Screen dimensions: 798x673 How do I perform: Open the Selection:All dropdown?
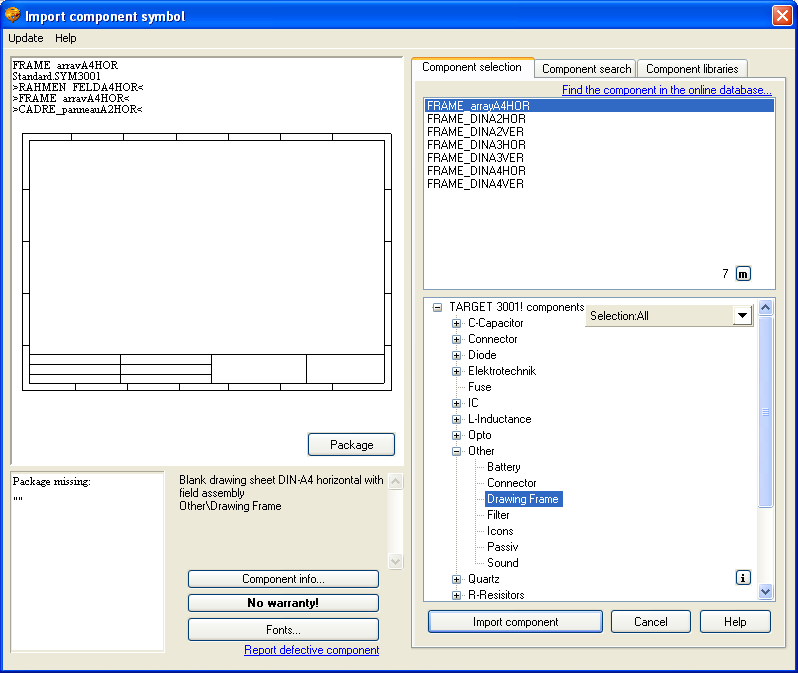[x=741, y=316]
